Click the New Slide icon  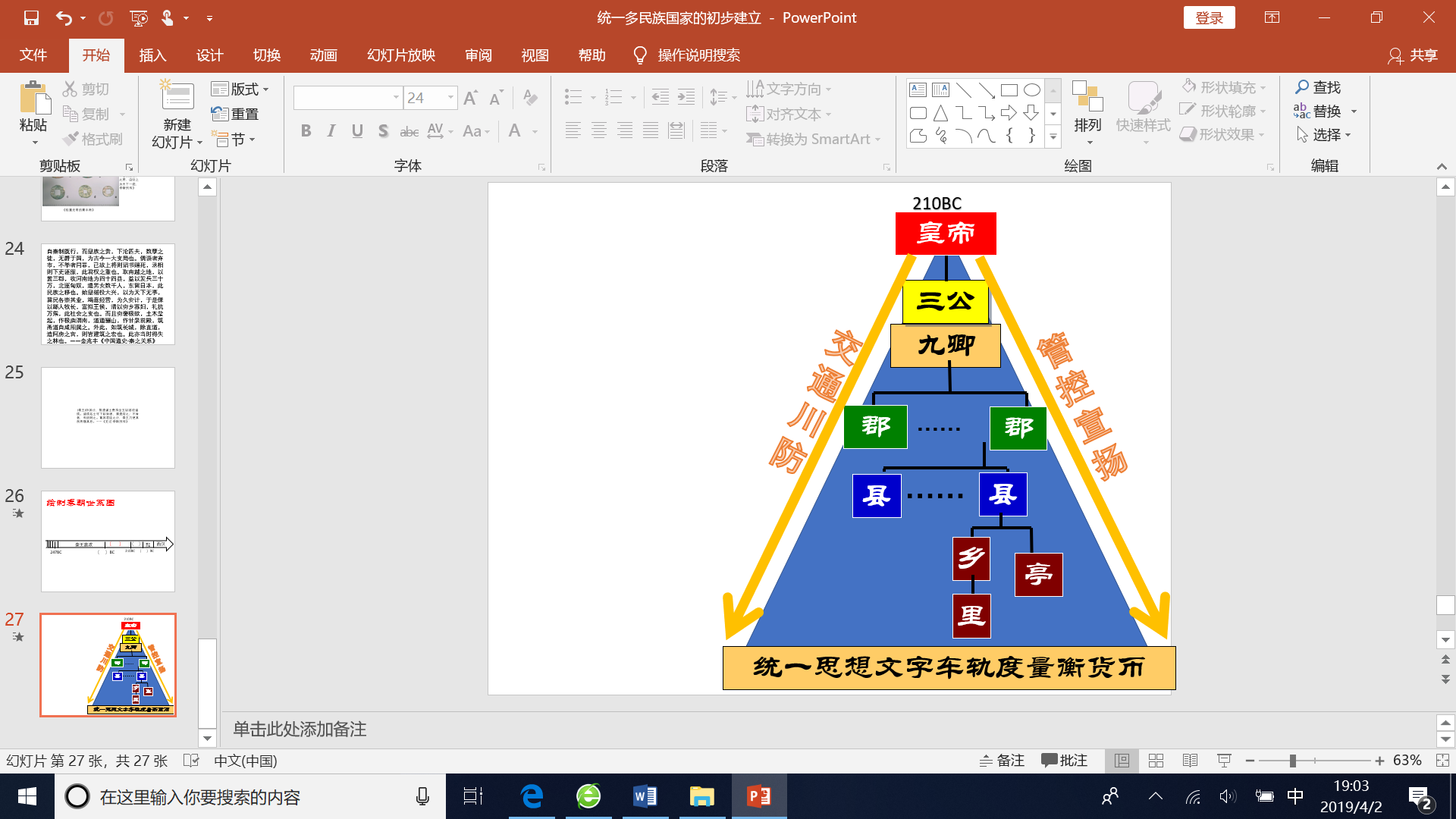177,97
